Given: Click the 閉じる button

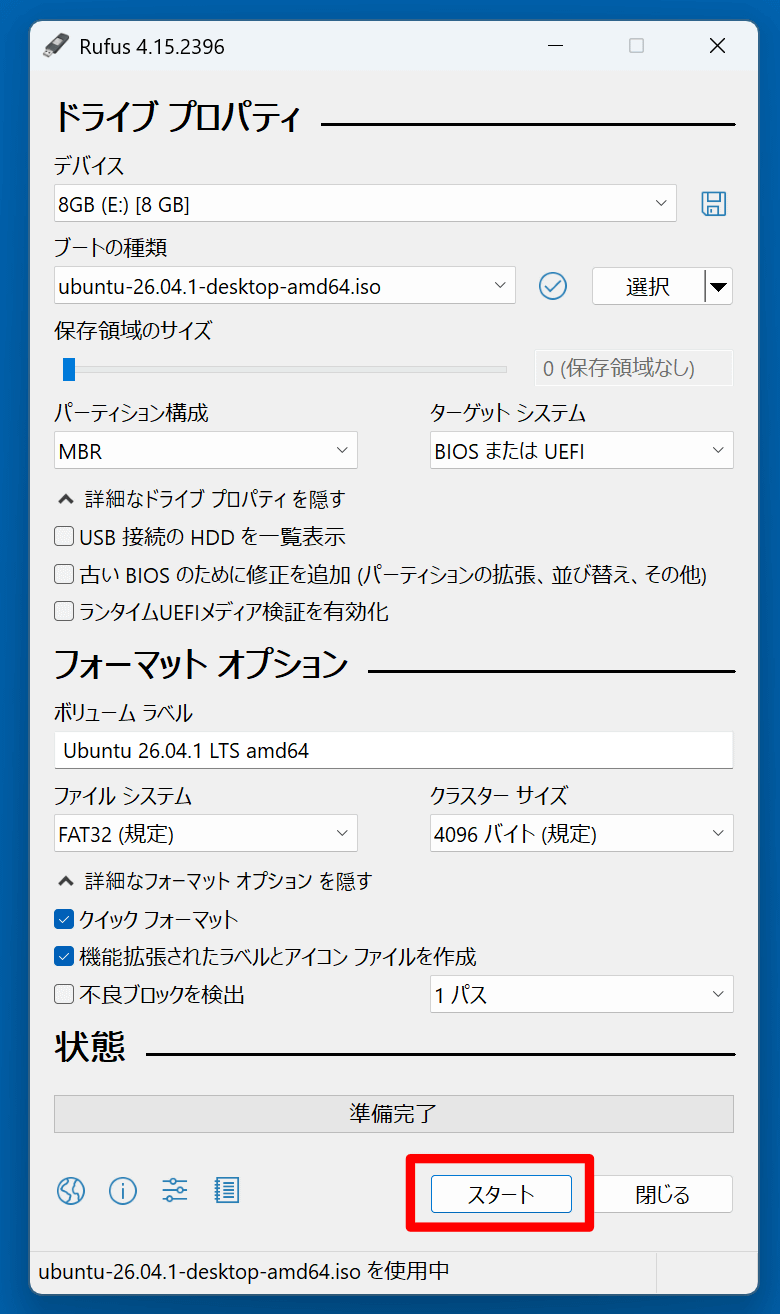Looking at the screenshot, I should click(x=662, y=1194).
